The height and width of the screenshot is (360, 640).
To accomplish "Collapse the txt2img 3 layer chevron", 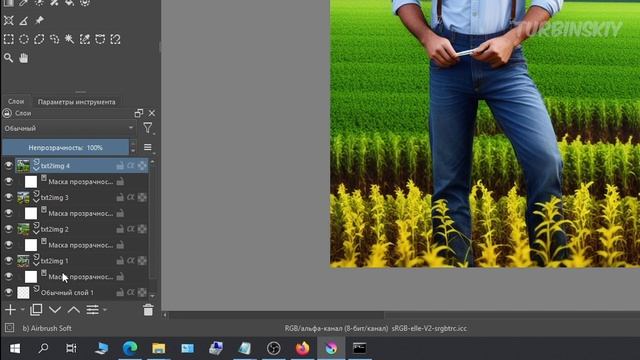I will [x=36, y=200].
